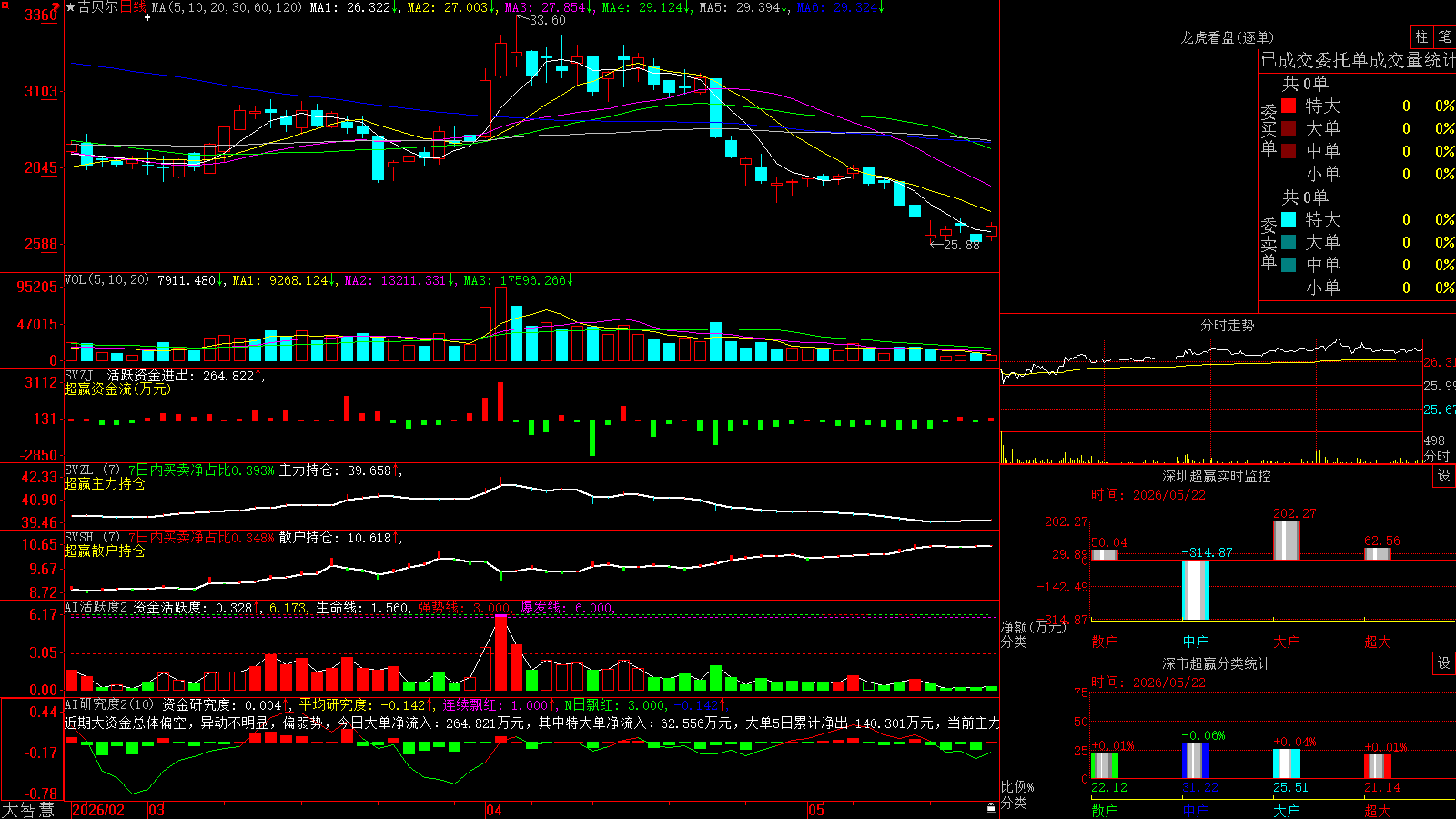The width and height of the screenshot is (1456, 819).
Task: Click the MA4: 29.124 value in the header
Action: tap(642, 7)
